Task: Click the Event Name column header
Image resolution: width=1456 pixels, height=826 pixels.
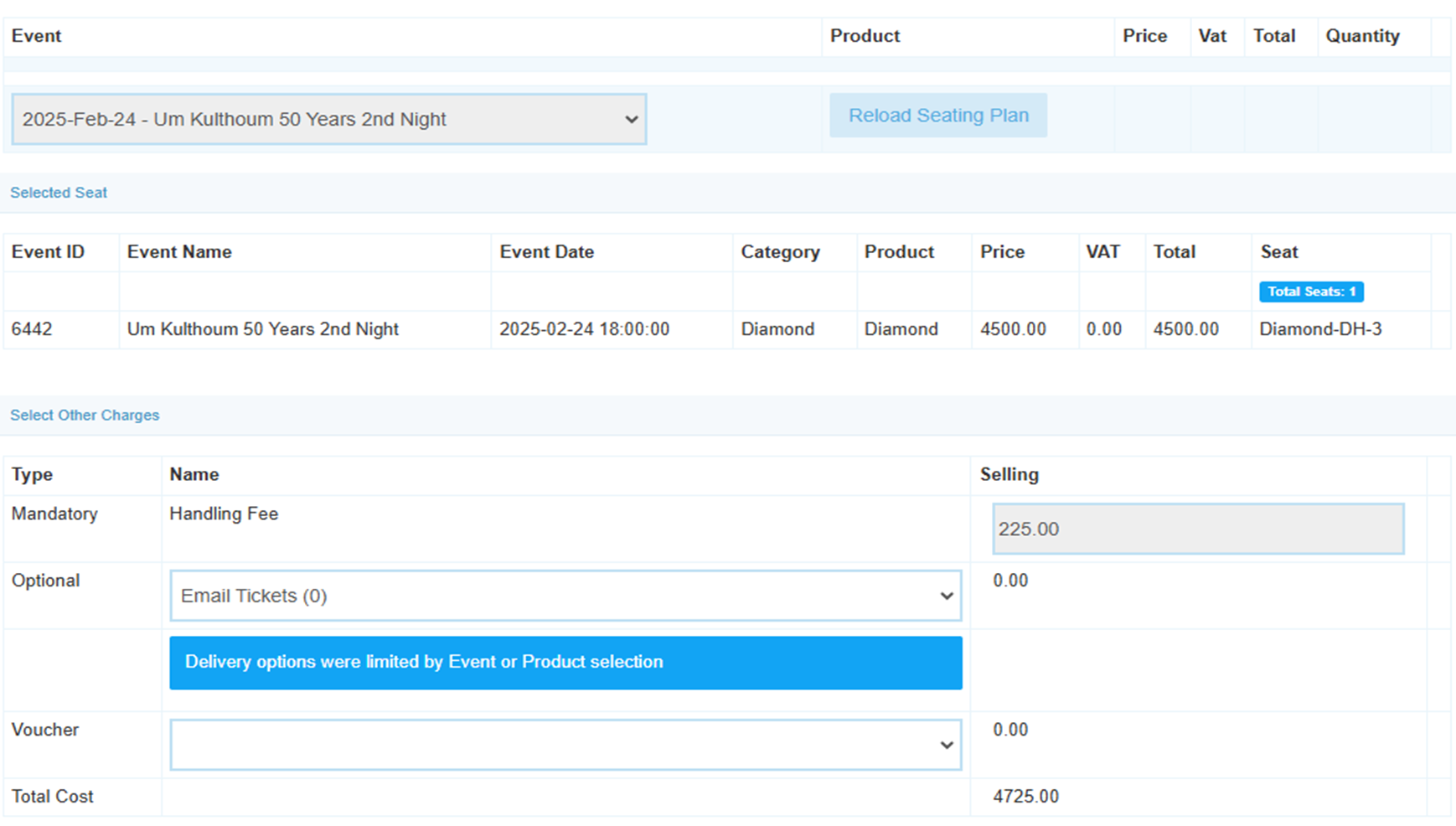Action: [x=179, y=252]
